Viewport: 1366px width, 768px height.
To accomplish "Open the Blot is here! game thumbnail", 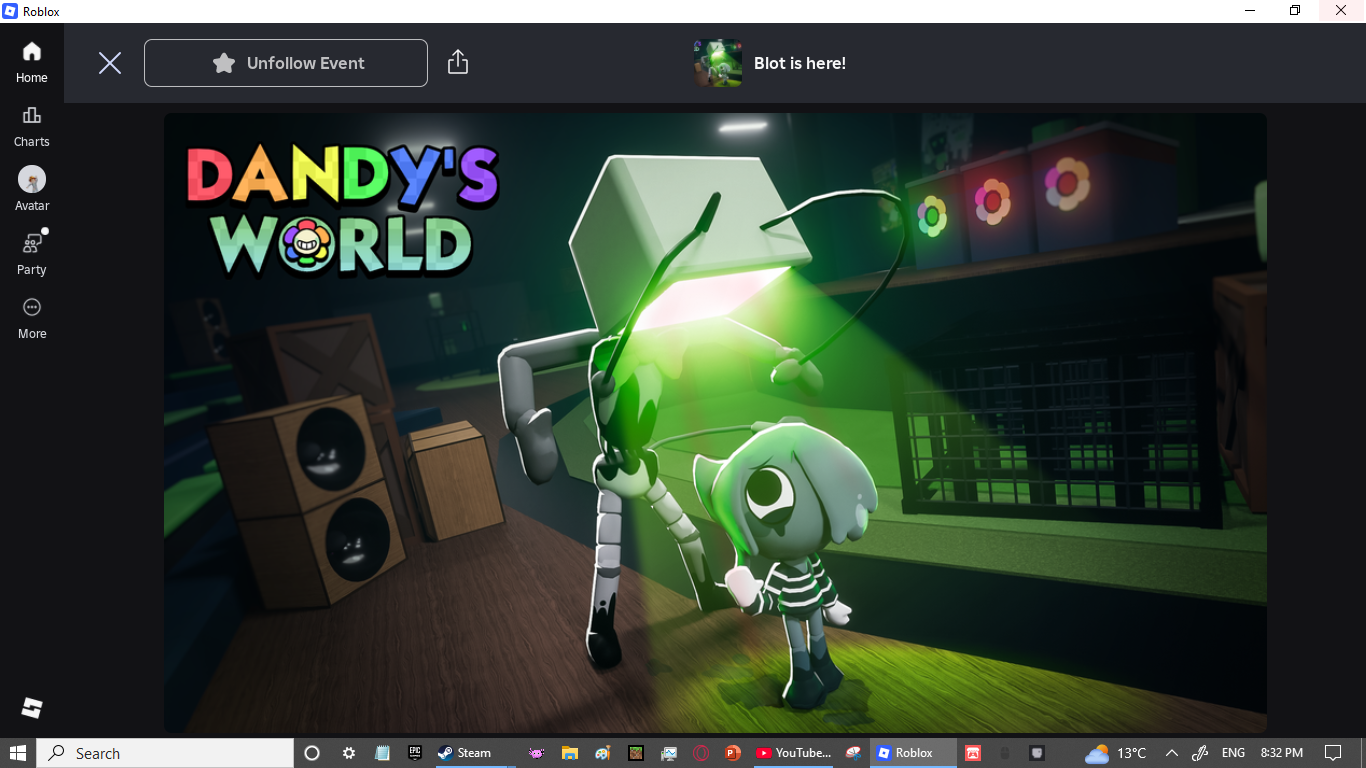I will coord(718,63).
